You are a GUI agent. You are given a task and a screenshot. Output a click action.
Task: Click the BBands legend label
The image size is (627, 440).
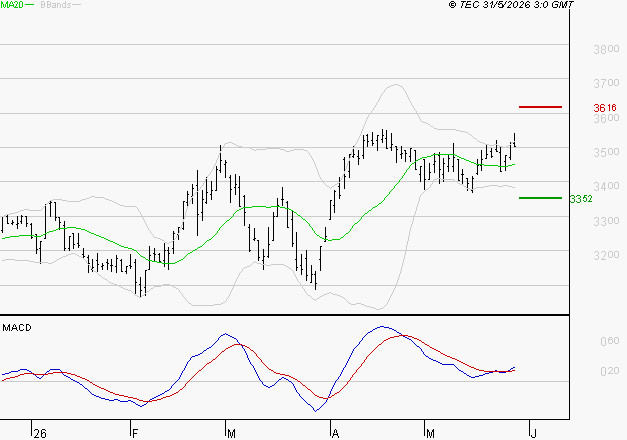pyautogui.click(x=56, y=5)
